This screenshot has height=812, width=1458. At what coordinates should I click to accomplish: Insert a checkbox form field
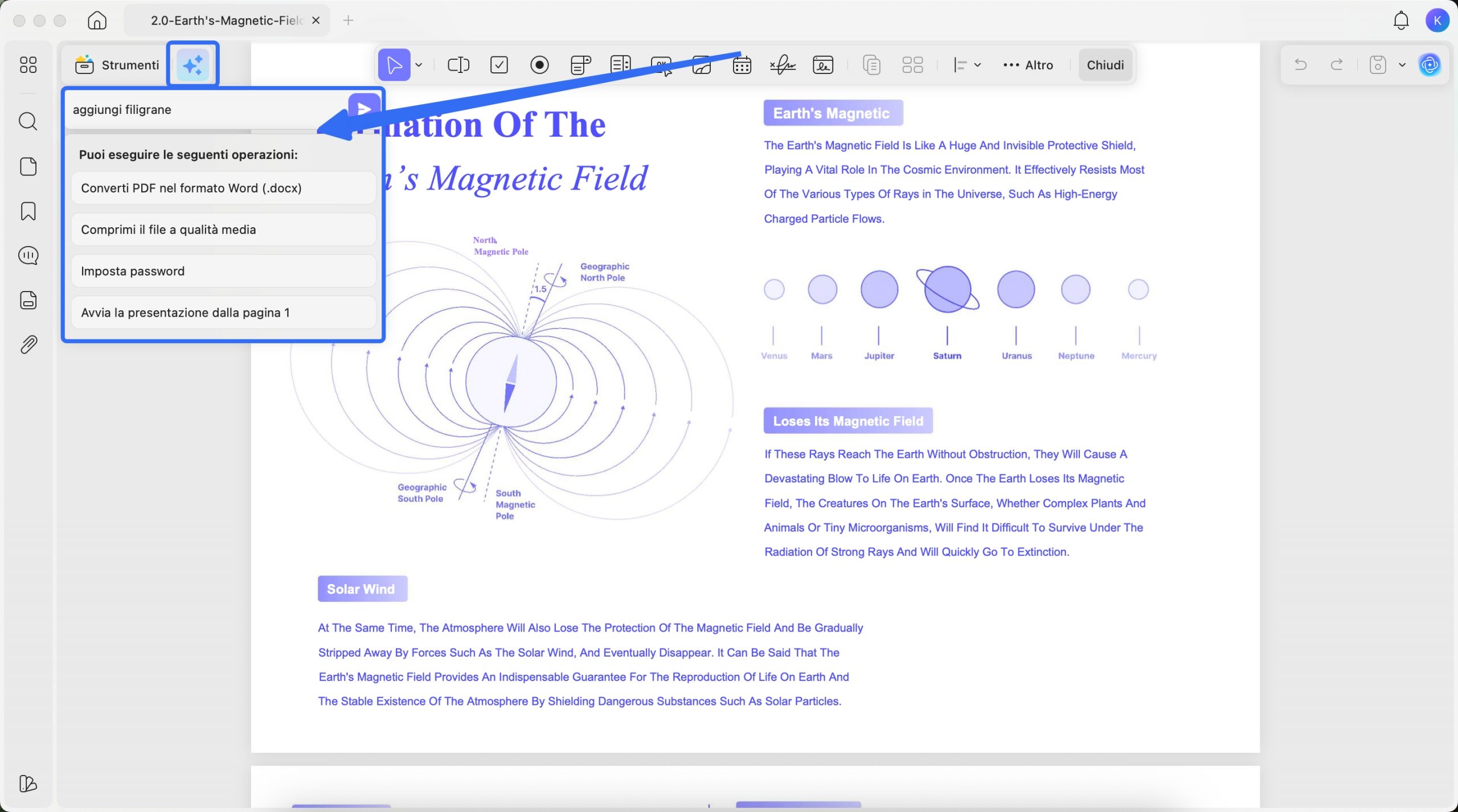499,64
